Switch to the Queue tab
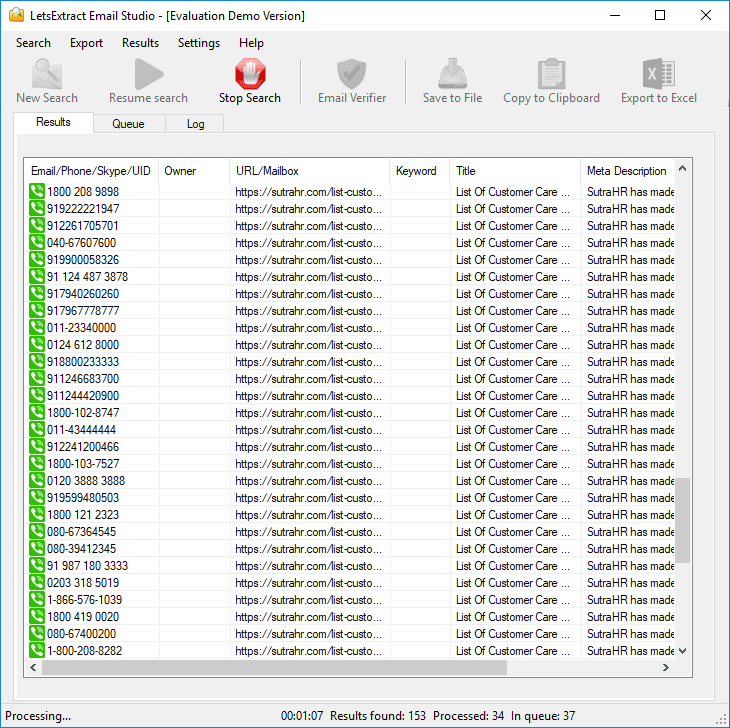730x728 pixels. click(x=128, y=124)
